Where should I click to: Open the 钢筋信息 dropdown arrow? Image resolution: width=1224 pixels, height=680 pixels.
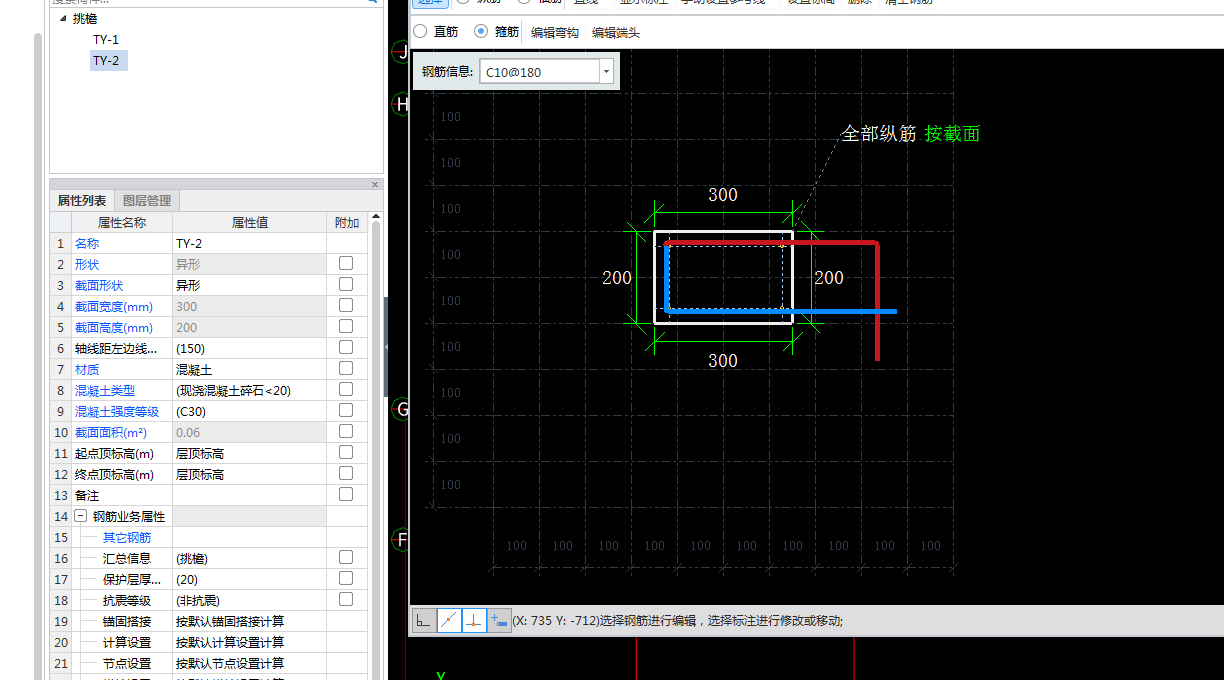pyautogui.click(x=606, y=72)
